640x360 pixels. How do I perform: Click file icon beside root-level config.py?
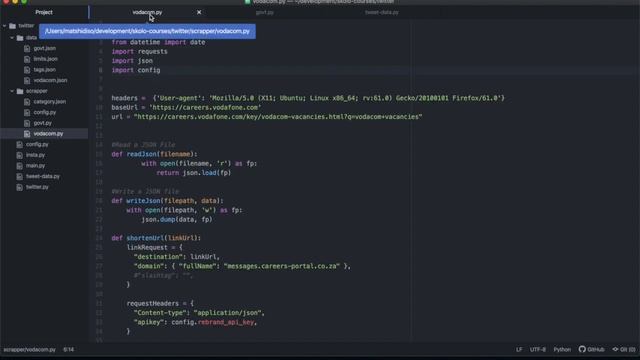click(20, 144)
